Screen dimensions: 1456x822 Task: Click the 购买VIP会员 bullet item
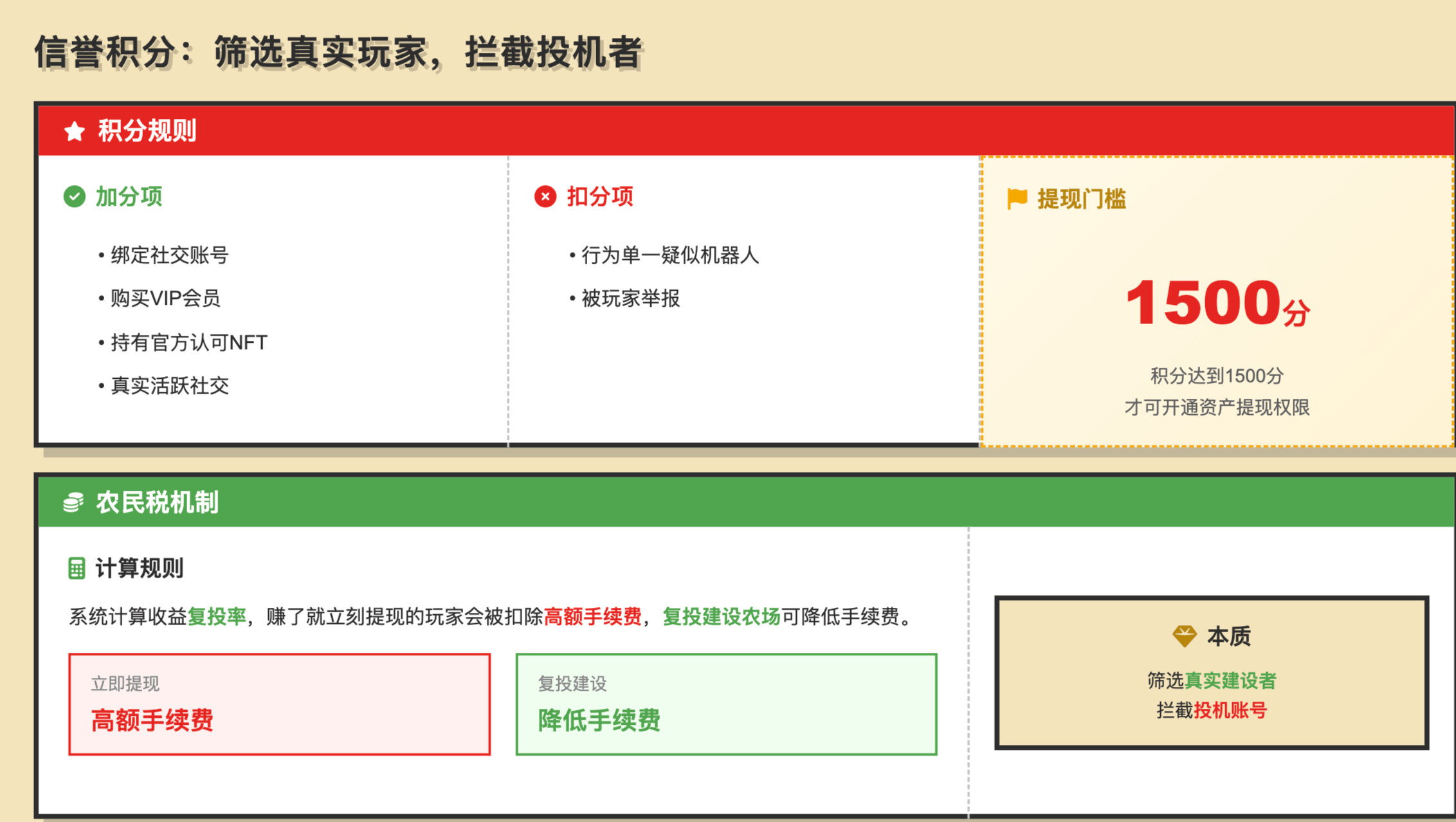[165, 298]
